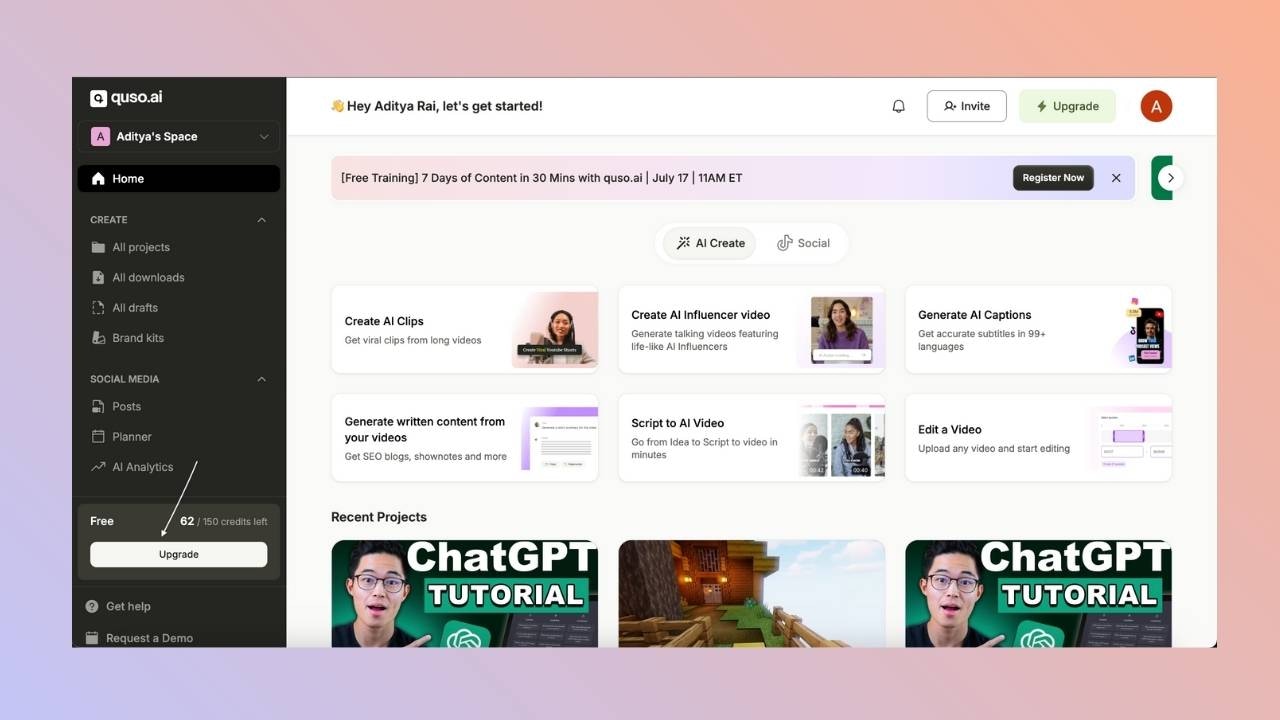Open the first ChatGPT Tutorial project thumbnail
The image size is (1280, 720).
[465, 594]
